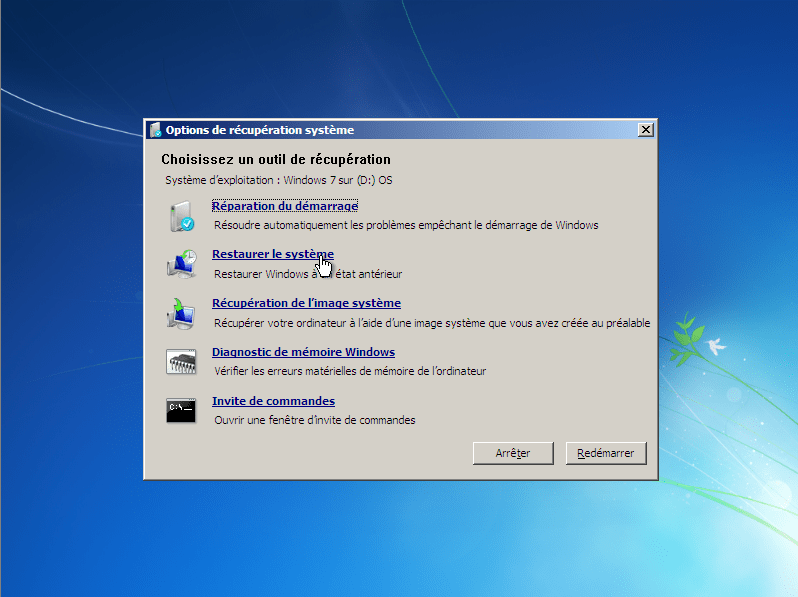Open Réparation du démarrage link
Image resolution: width=798 pixels, height=597 pixels.
click(x=285, y=206)
